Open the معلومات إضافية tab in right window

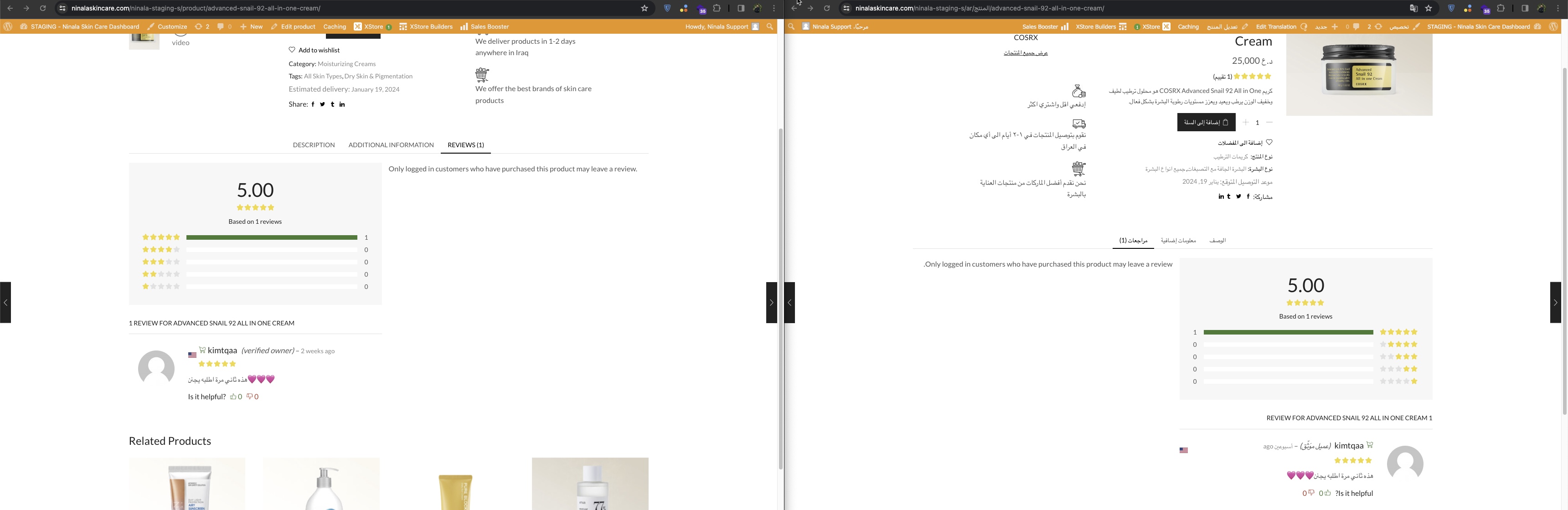point(1178,240)
